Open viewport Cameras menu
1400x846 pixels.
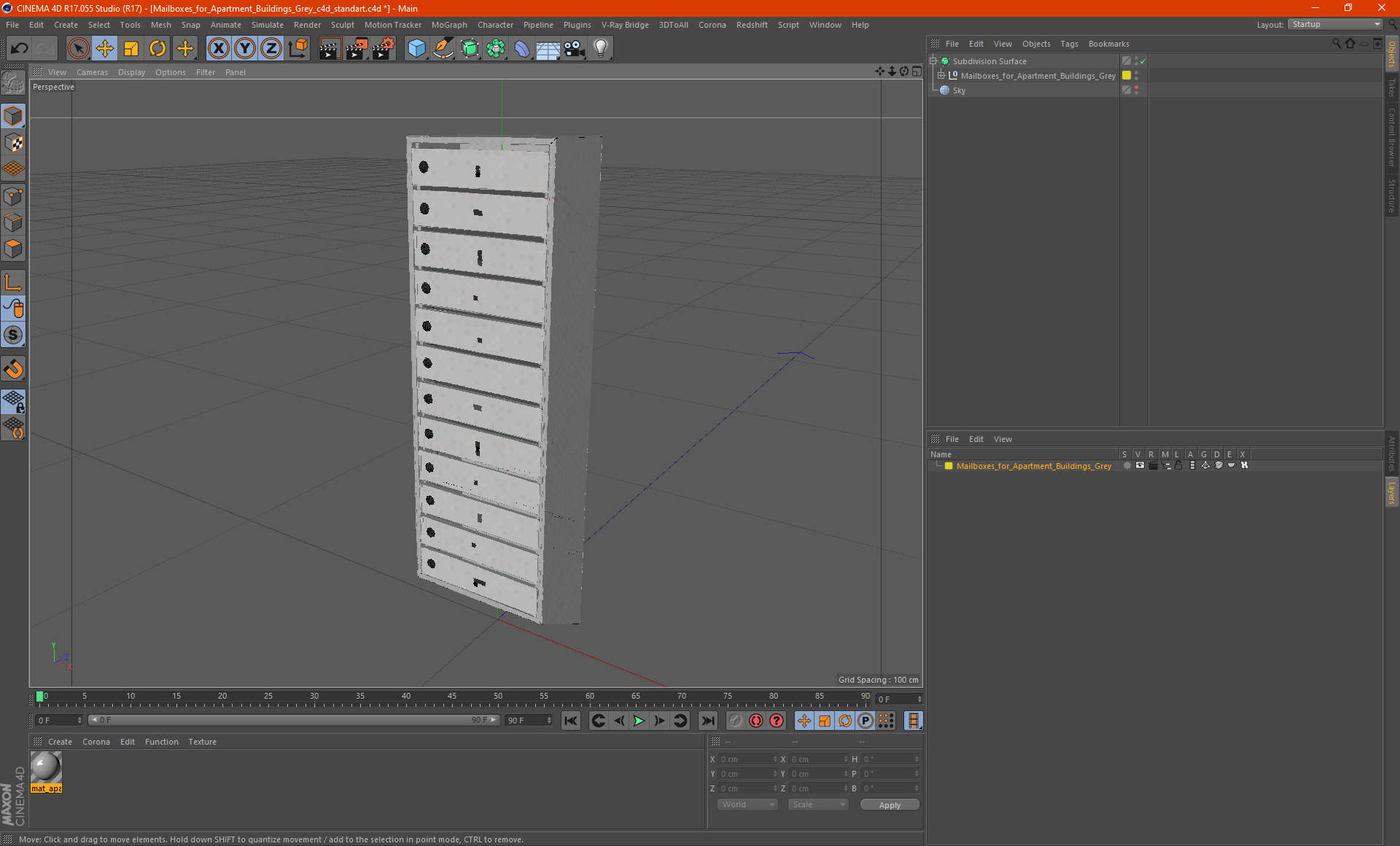[x=92, y=72]
